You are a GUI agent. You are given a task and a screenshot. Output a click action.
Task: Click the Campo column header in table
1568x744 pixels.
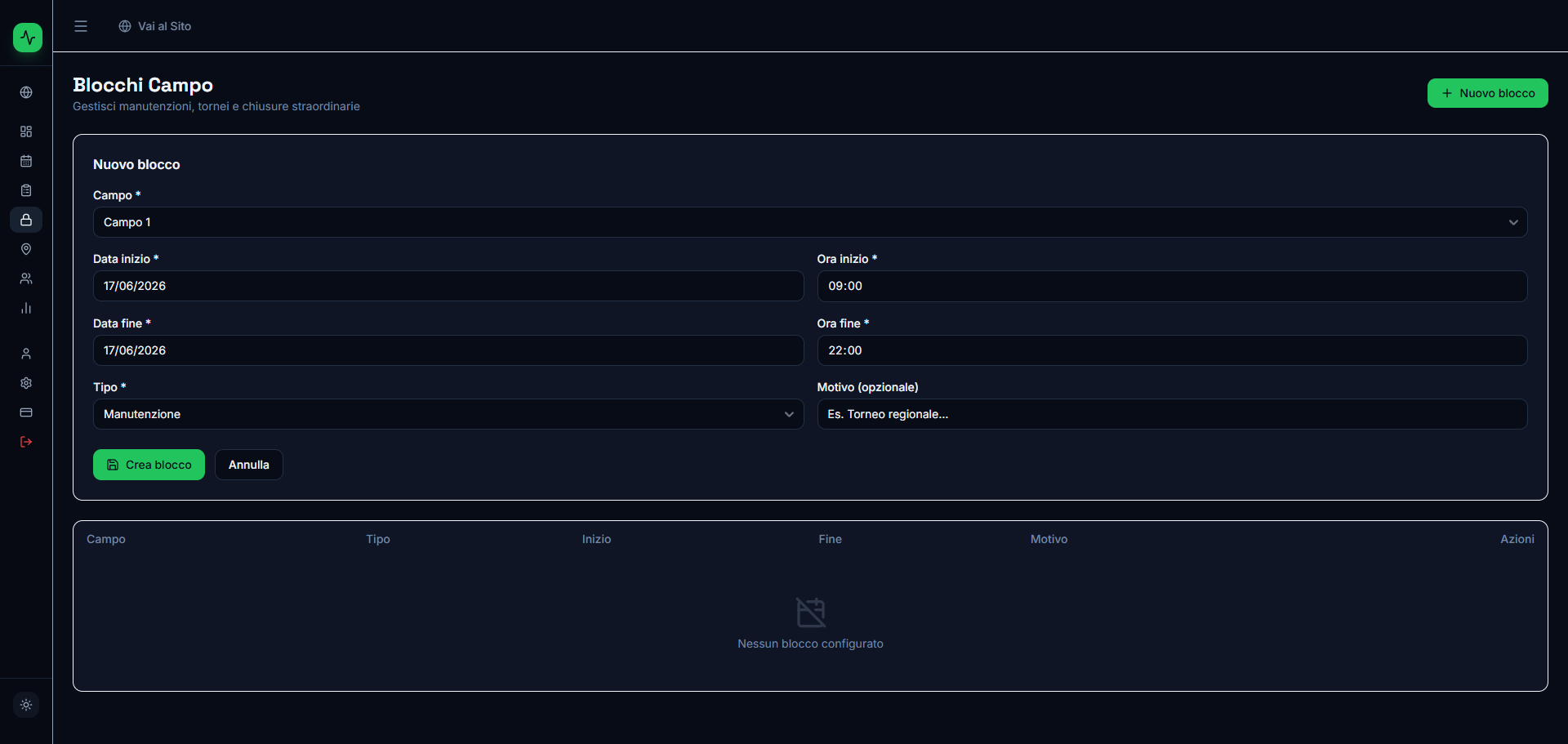[x=106, y=539]
